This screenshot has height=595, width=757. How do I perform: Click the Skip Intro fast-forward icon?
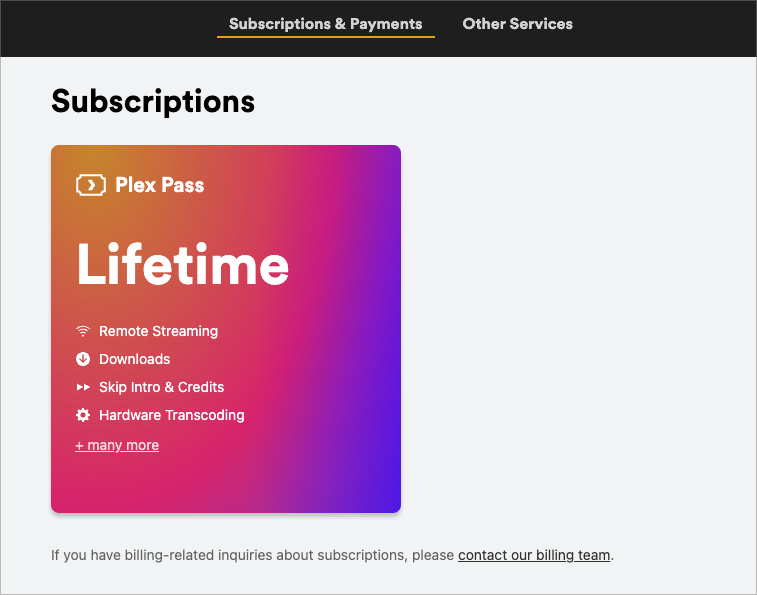(83, 387)
